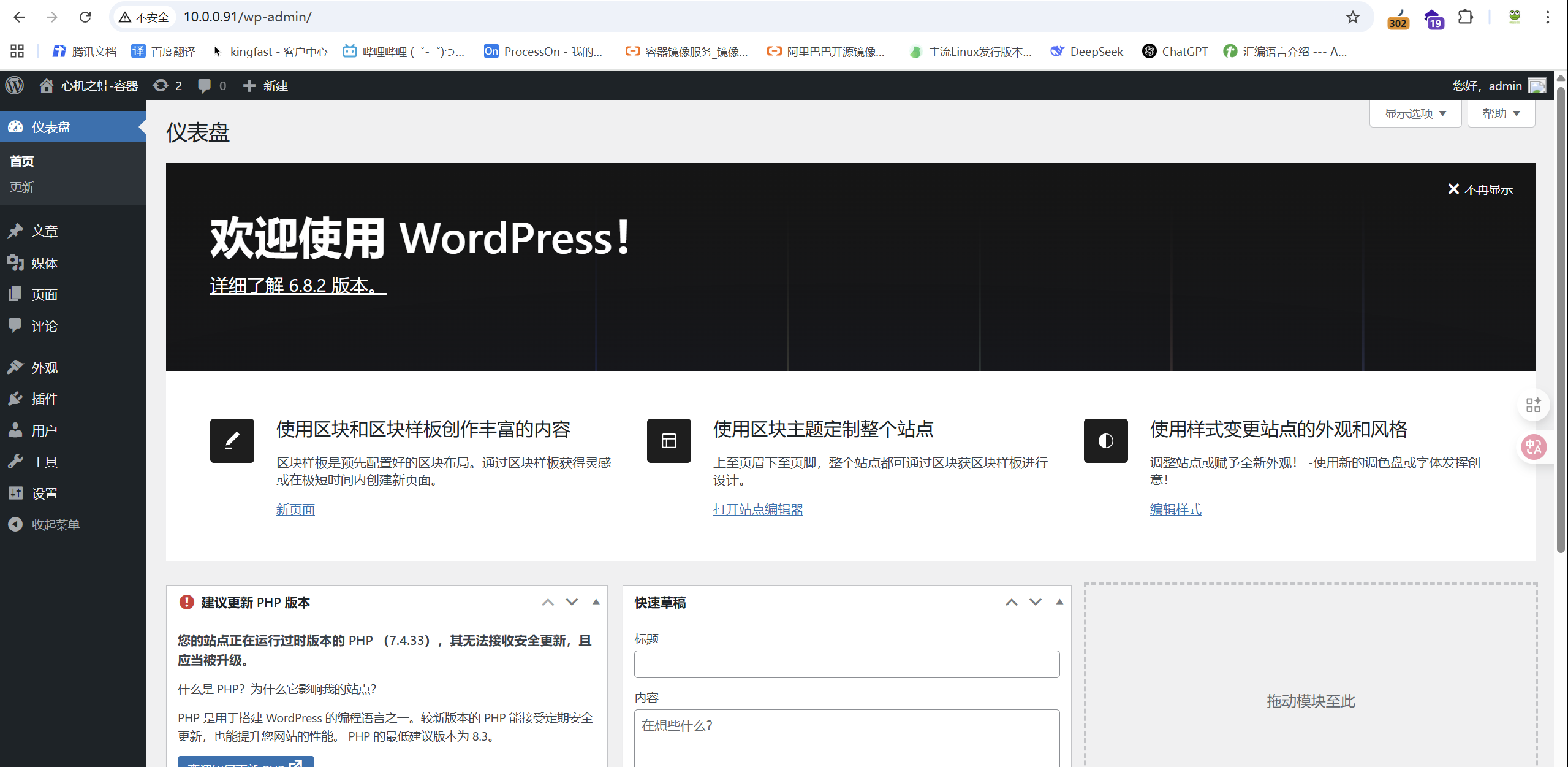This screenshot has height=767, width=1568.
Task: Click 不安全 site security indicator
Action: [x=145, y=17]
